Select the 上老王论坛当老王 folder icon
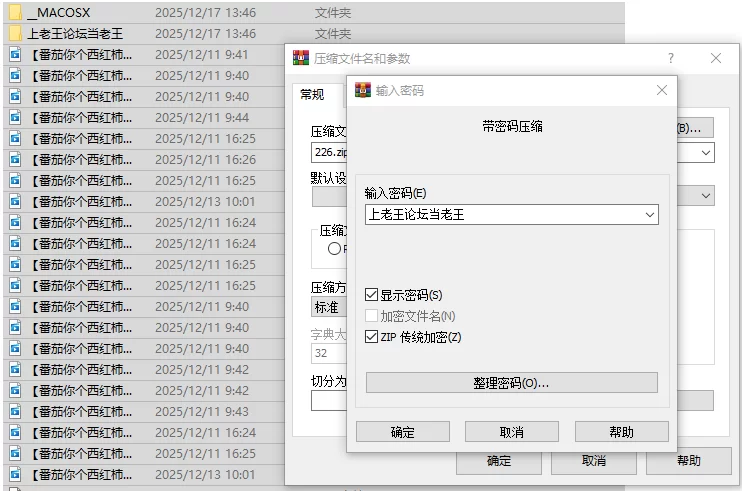 pos(15,33)
